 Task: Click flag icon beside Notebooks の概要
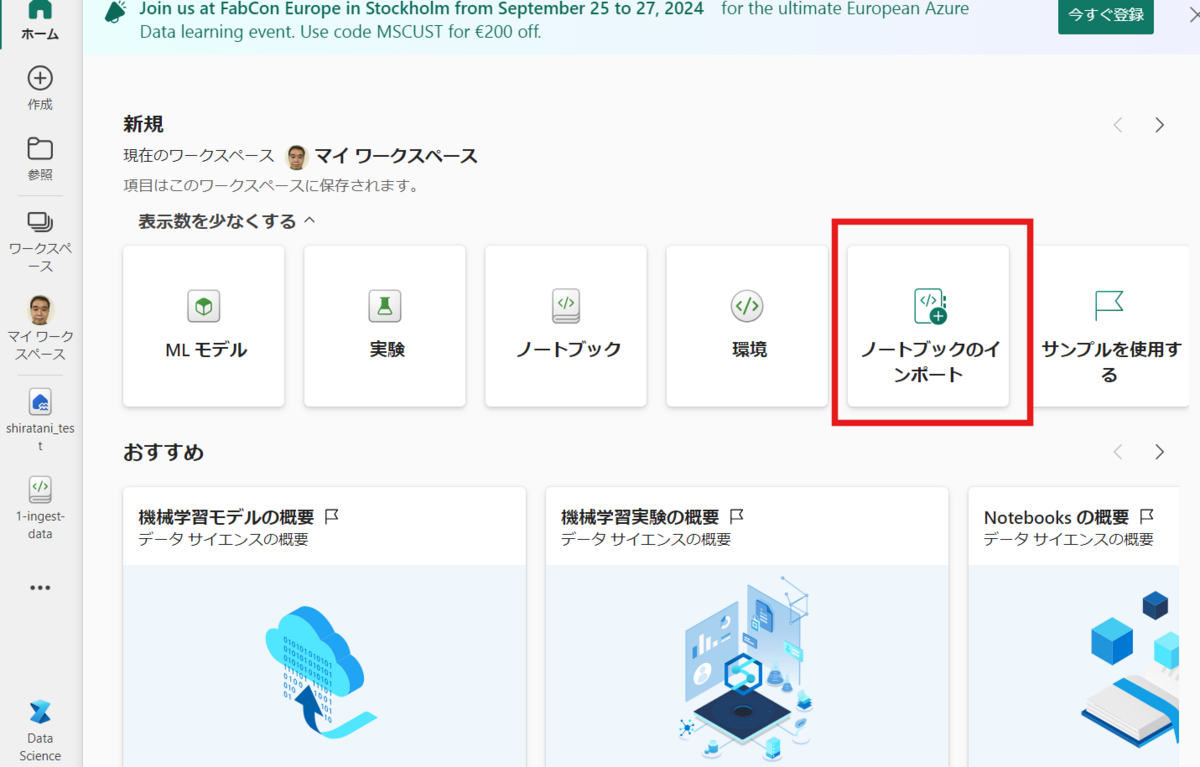(x=1147, y=517)
